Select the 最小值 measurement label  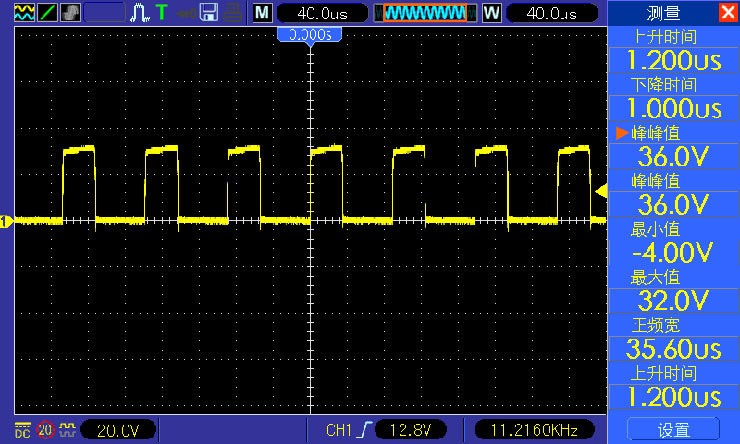tap(656, 229)
